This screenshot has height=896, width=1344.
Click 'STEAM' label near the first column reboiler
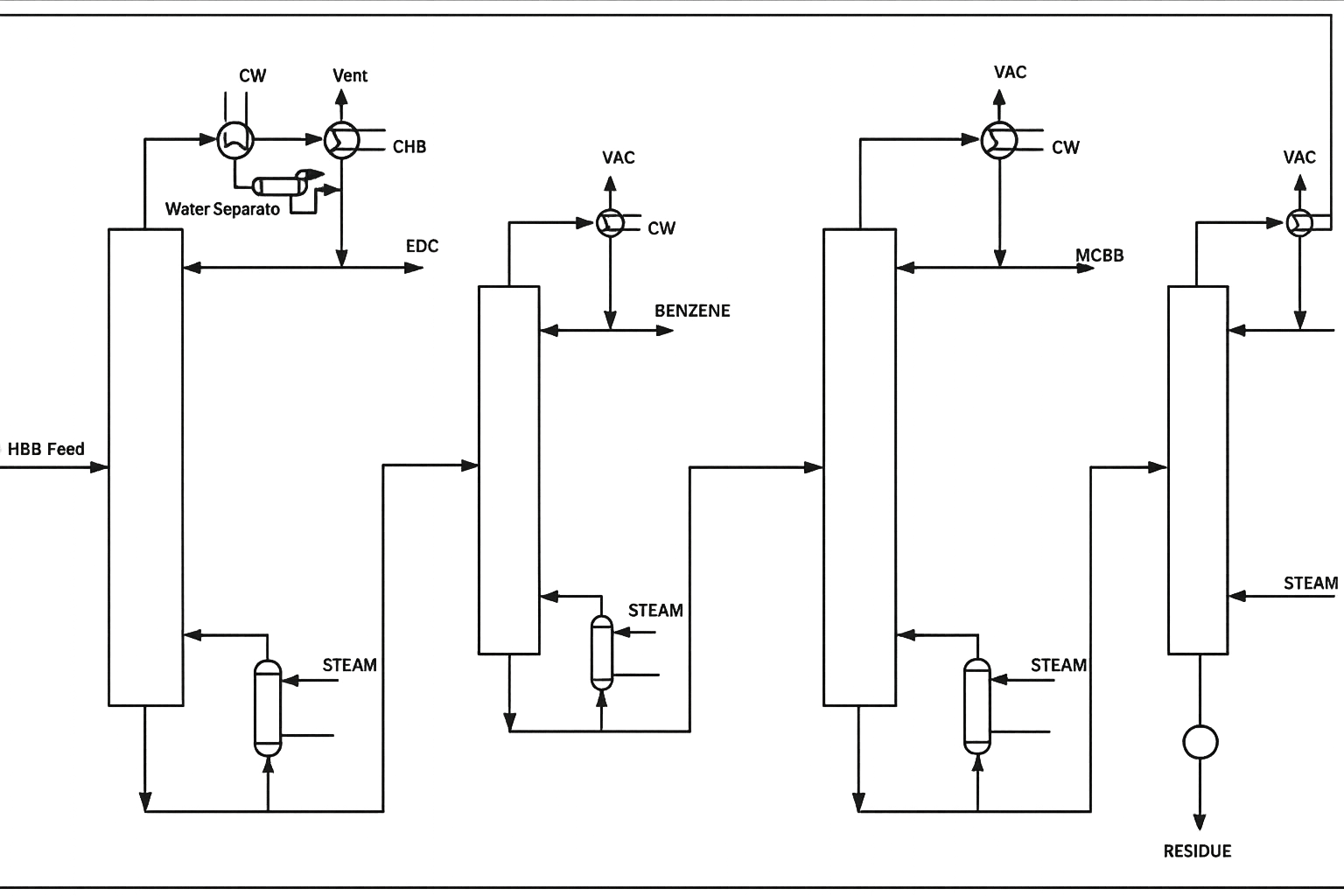[349, 665]
